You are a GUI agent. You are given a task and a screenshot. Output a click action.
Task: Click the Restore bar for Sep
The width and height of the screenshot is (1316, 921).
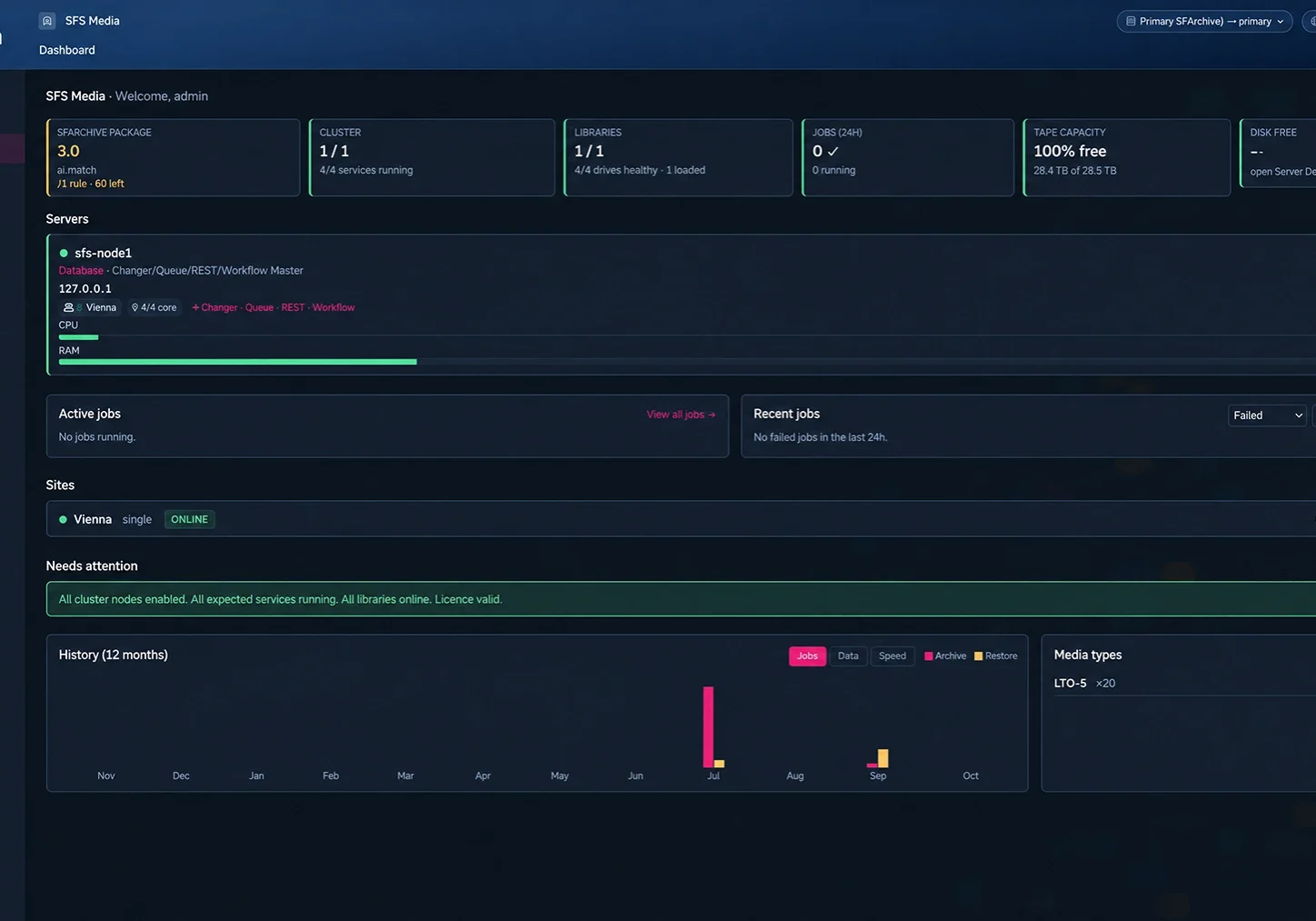click(882, 758)
